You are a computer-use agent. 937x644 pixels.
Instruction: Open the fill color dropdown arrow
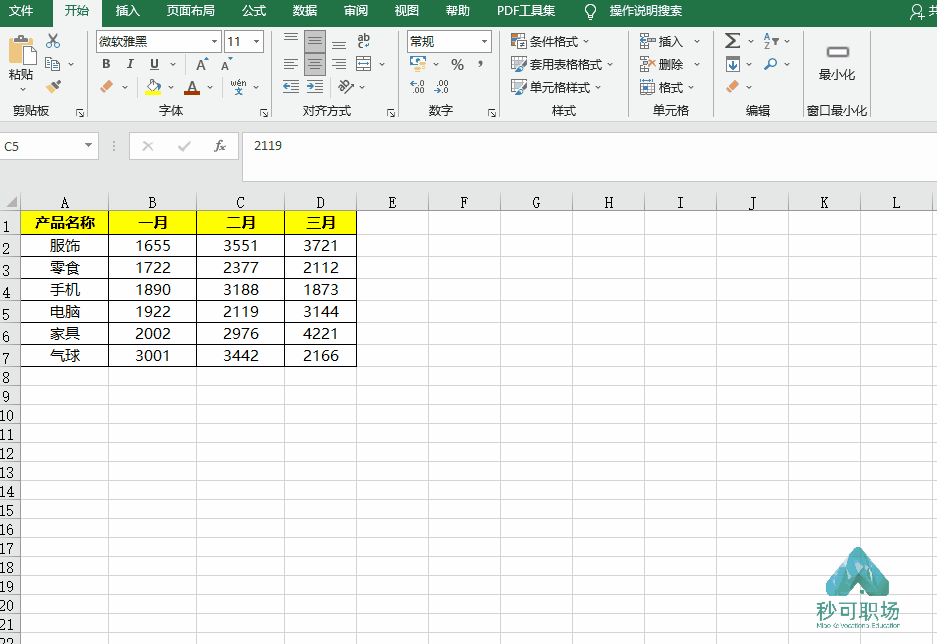pyautogui.click(x=171, y=87)
